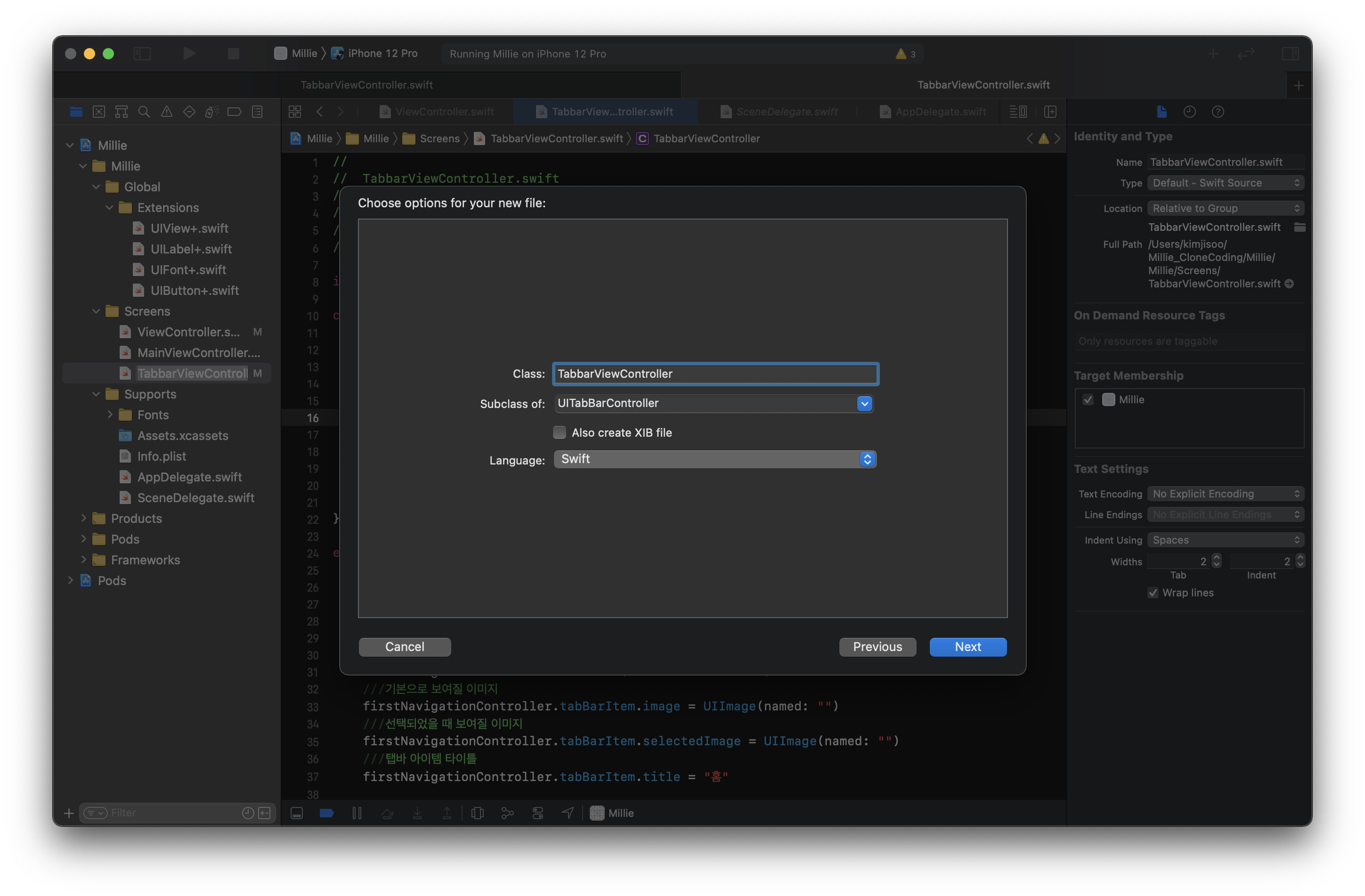Click the Next button
Image resolution: width=1365 pixels, height=896 pixels.
(x=967, y=647)
